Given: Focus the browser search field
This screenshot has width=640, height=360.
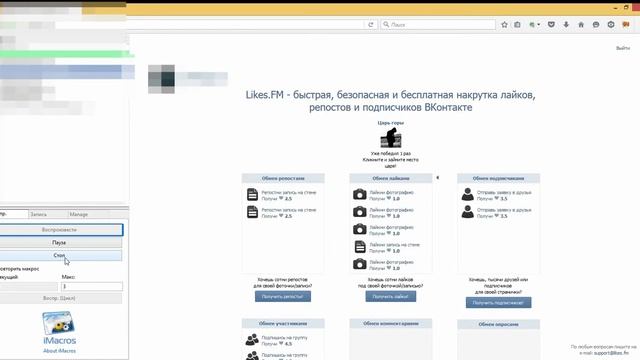Looking at the screenshot, I should 438,24.
